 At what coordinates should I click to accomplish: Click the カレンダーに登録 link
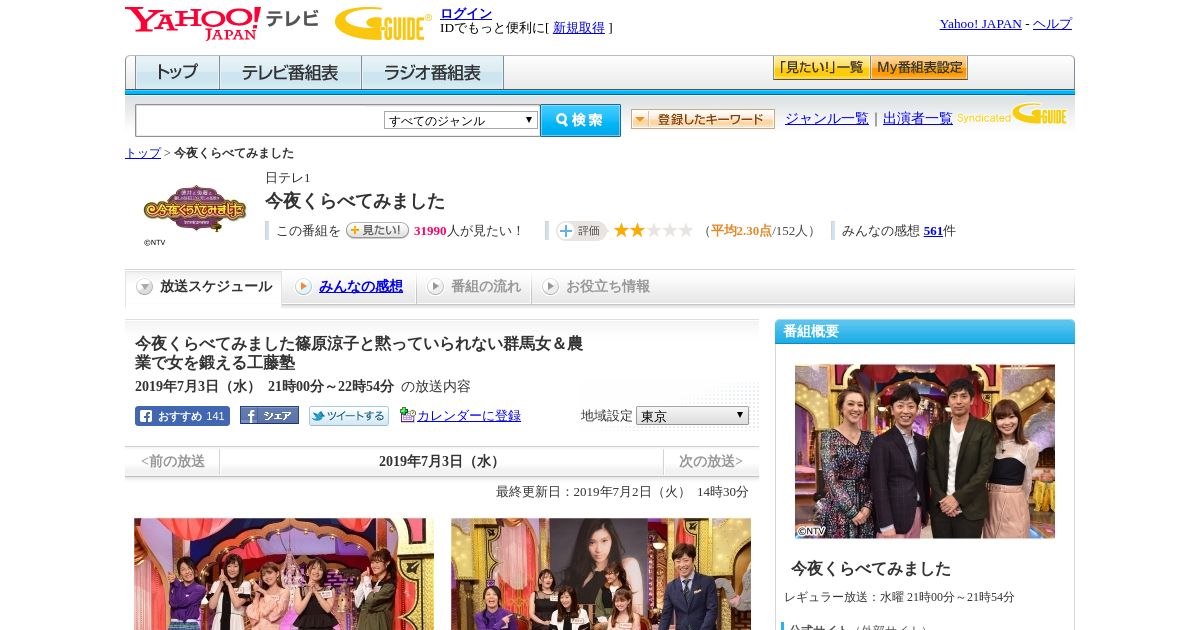click(x=469, y=416)
